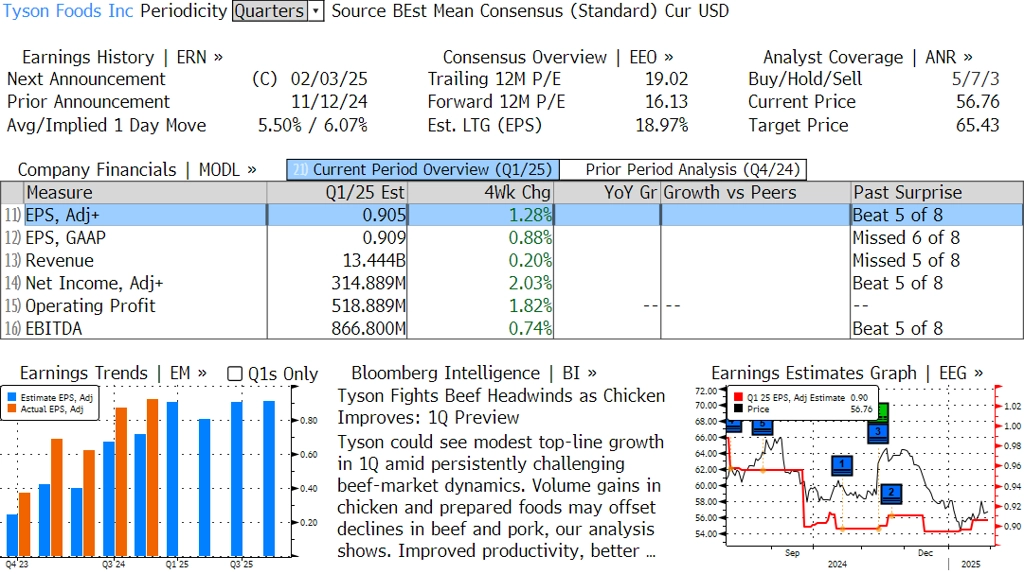Viewport: 1024px width, 574px height.
Task: Enable the Q1s Only checkbox
Action: click(x=234, y=374)
